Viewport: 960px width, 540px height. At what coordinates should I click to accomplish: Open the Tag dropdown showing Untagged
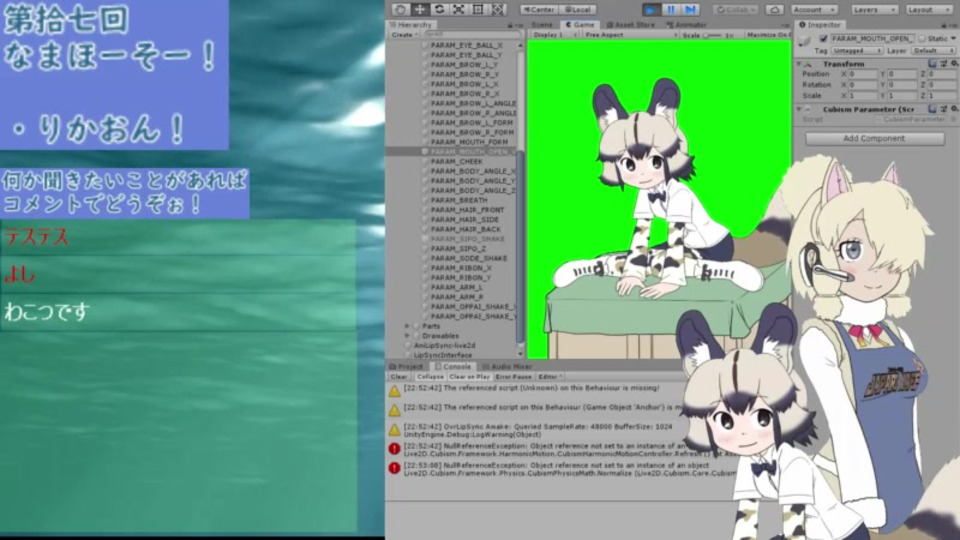click(x=857, y=51)
